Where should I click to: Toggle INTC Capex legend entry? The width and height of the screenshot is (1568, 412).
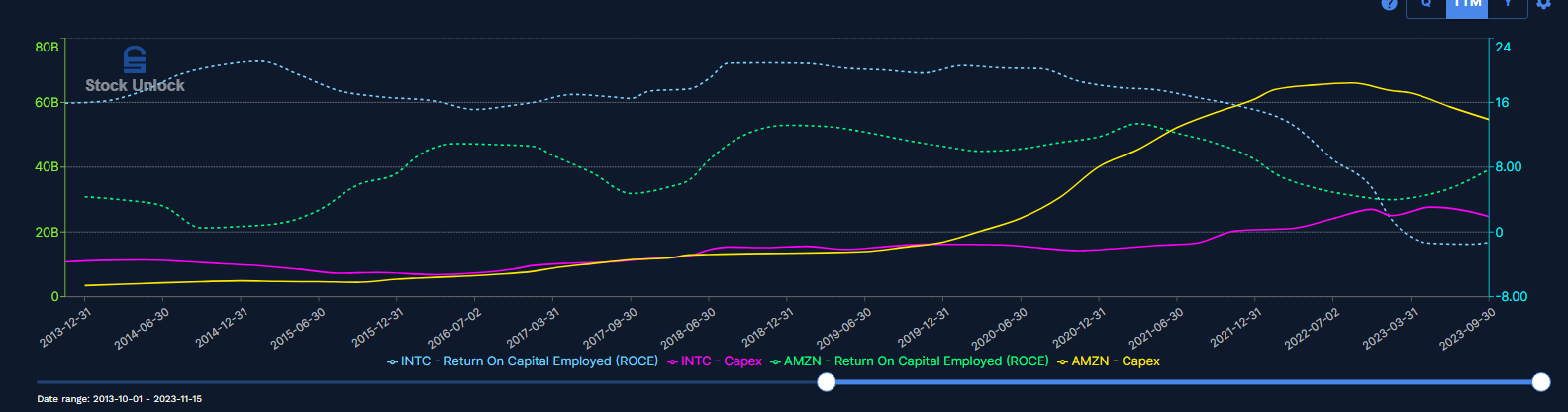tap(715, 361)
